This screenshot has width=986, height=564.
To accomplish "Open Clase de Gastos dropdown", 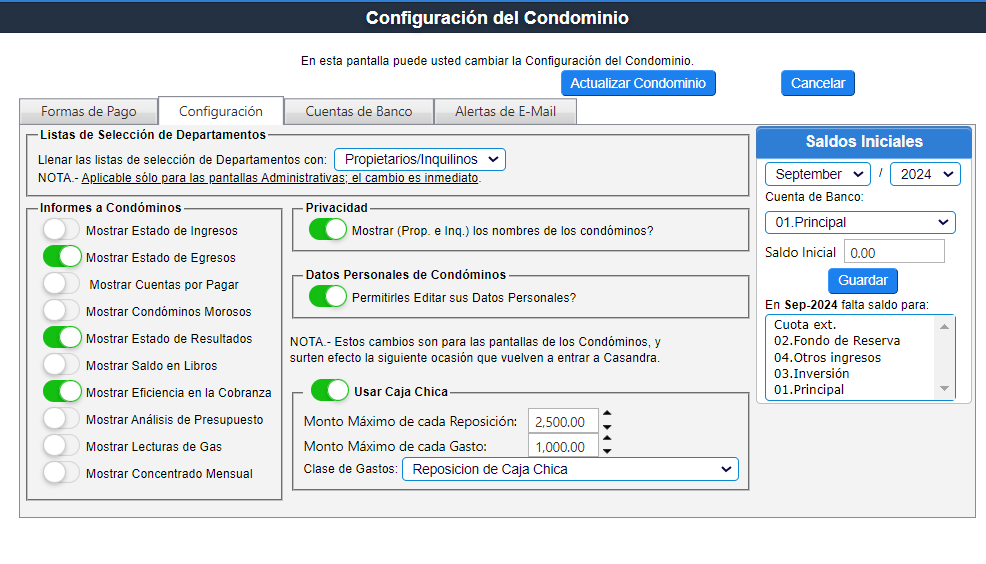I will pyautogui.click(x=570, y=469).
